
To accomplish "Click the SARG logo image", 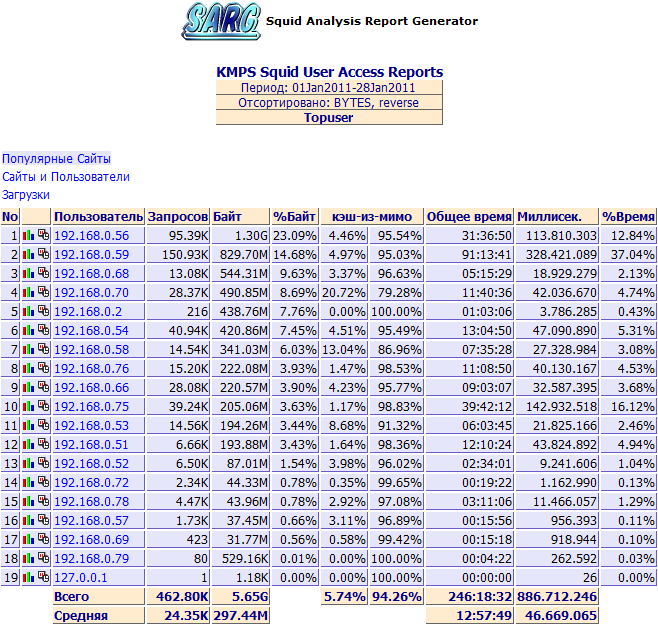I will pos(221,21).
